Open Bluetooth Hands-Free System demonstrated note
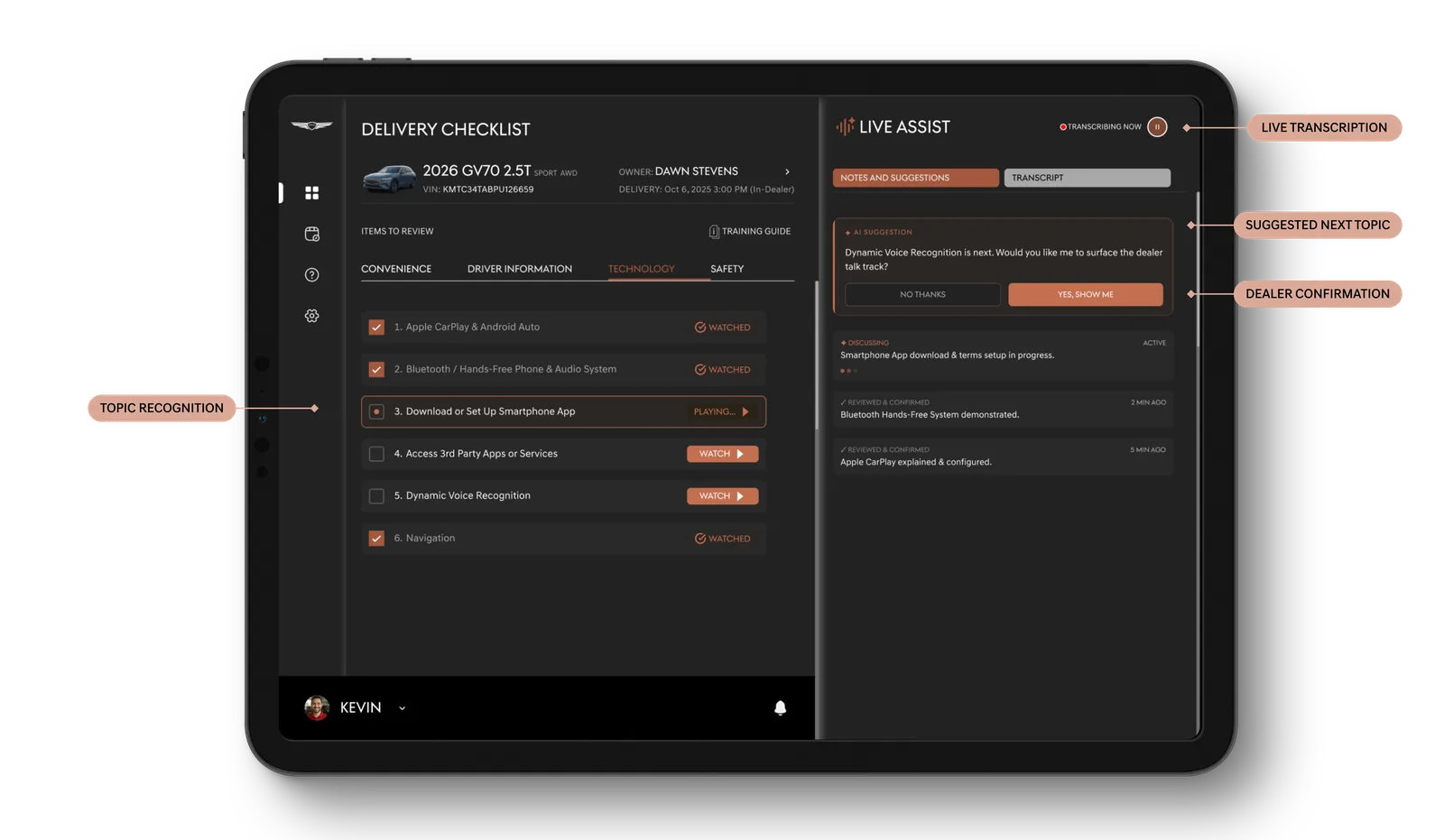Screen dimensions: 1444x840 pyautogui.click(x=1003, y=409)
